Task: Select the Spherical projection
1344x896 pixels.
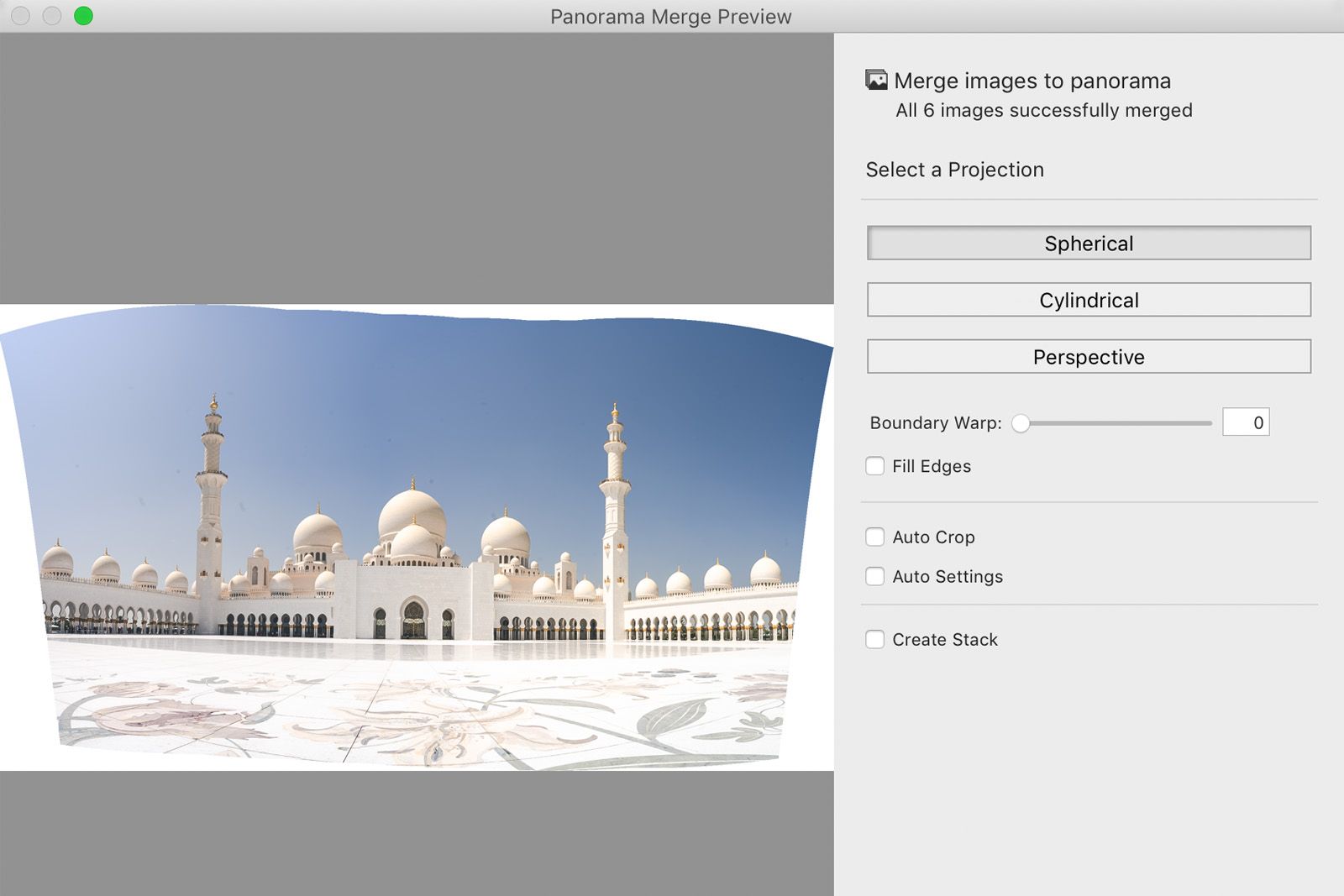Action: 1089,243
